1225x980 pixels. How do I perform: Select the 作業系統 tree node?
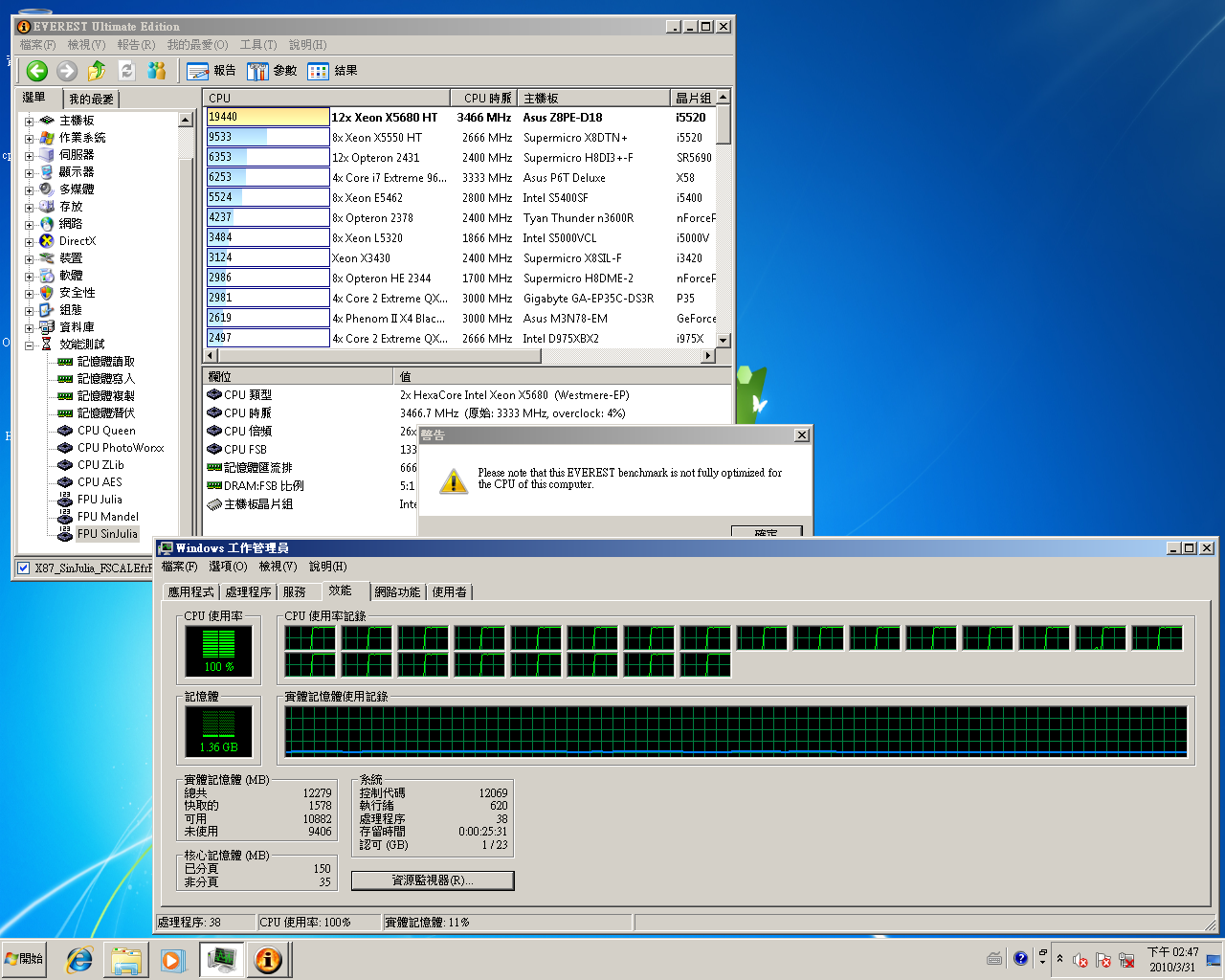tap(82, 138)
